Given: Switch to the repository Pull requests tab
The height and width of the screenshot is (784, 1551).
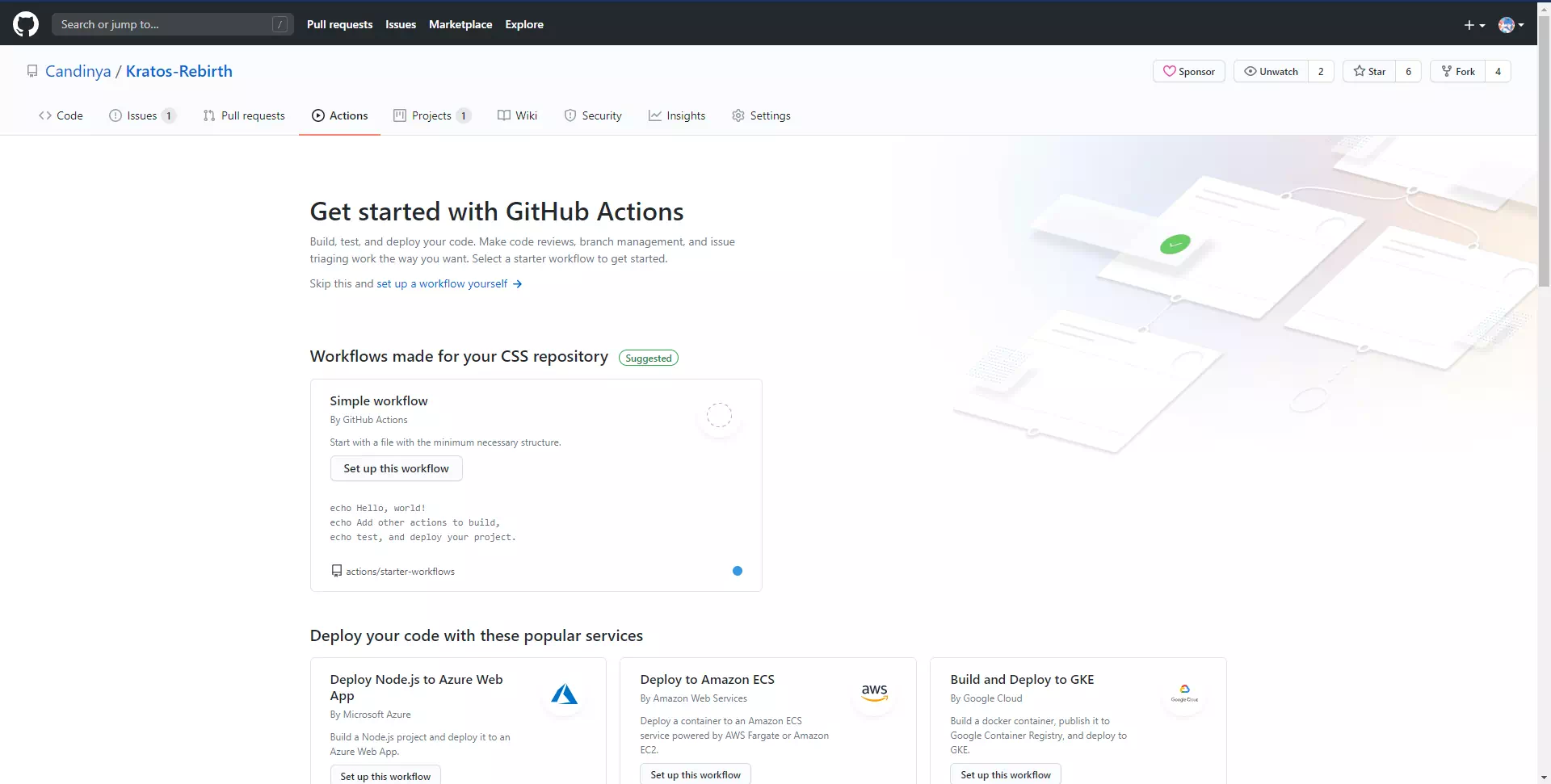Looking at the screenshot, I should (244, 115).
